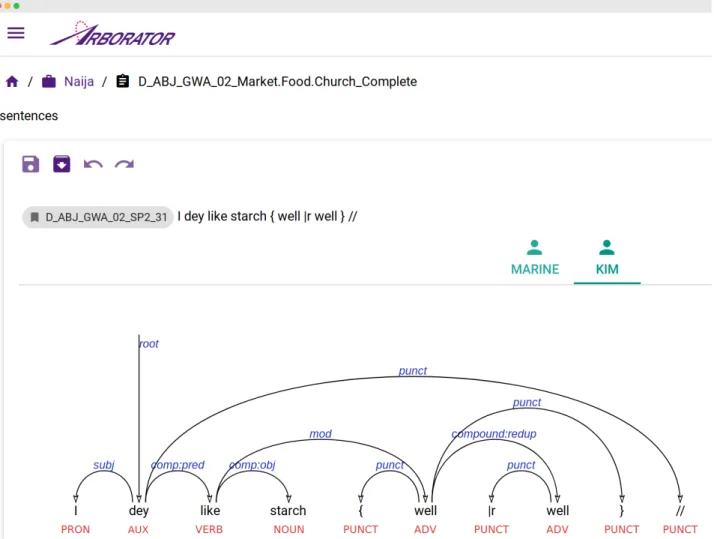Click the mod relation label

tap(321, 434)
